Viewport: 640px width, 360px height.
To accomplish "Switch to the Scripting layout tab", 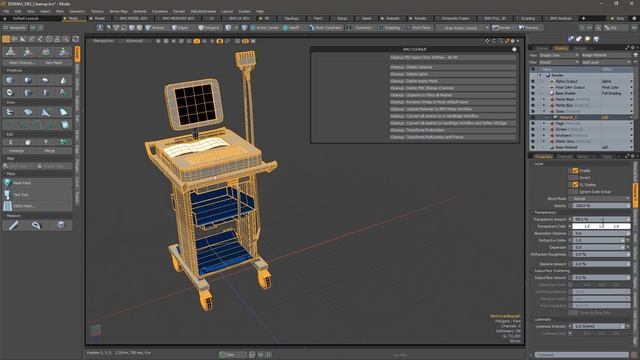I will point(528,18).
